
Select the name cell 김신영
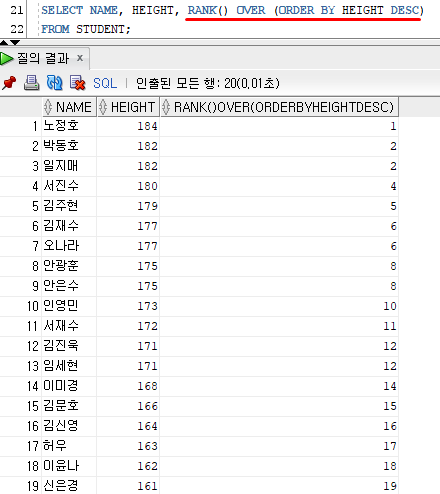pos(69,426)
